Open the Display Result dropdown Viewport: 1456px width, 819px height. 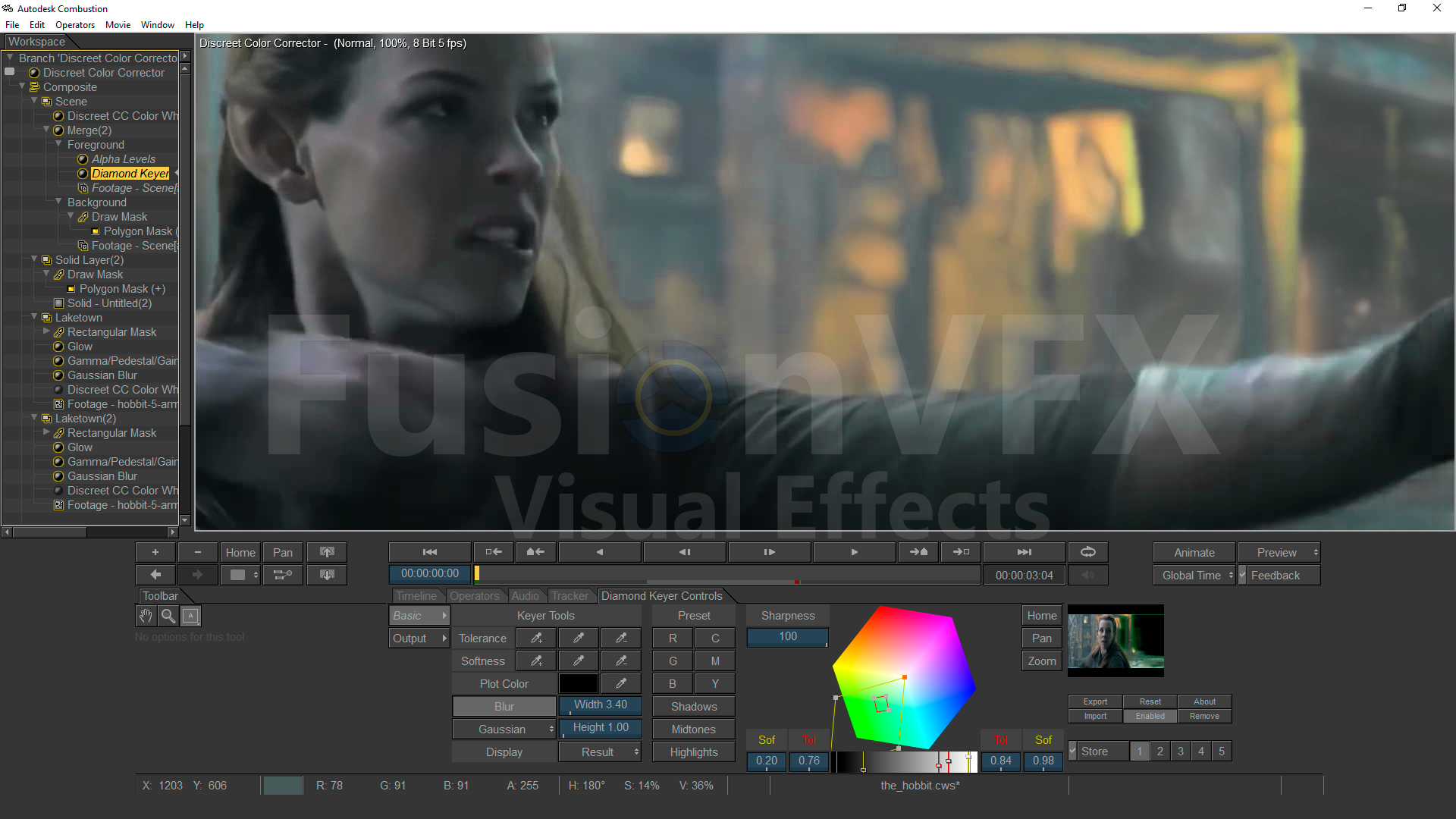[x=600, y=752]
